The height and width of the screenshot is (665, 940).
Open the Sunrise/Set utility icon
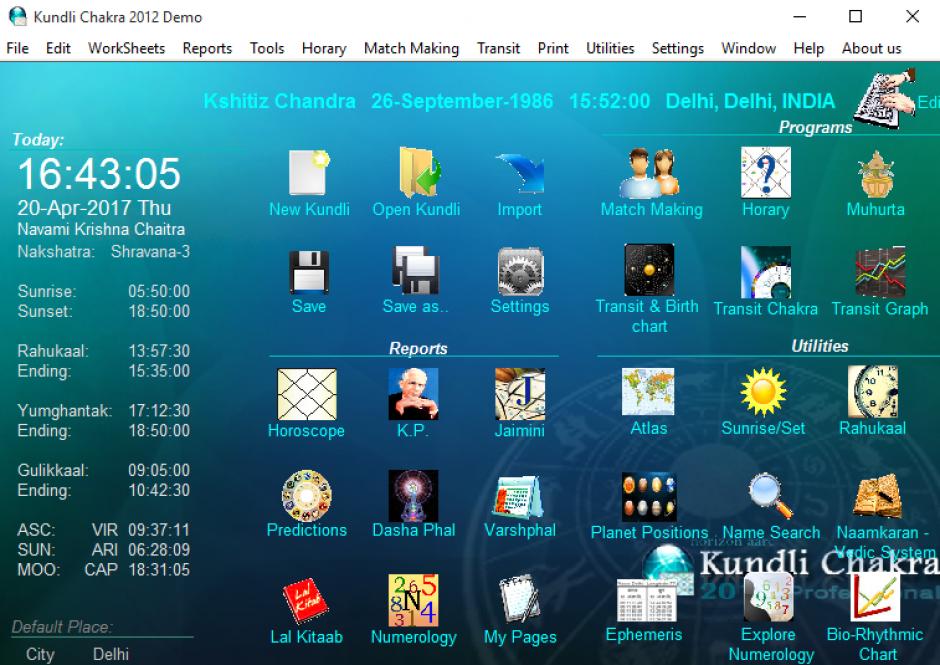(763, 392)
